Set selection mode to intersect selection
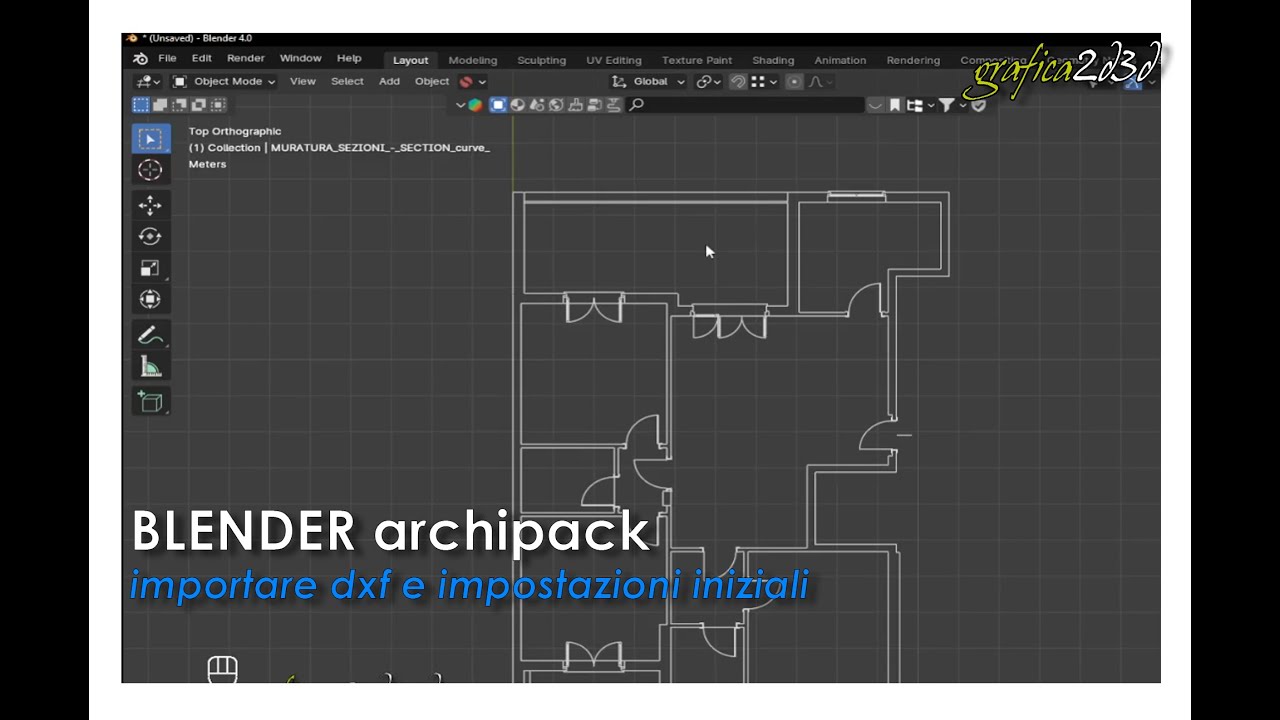Viewport: 1280px width, 720px height. point(219,105)
